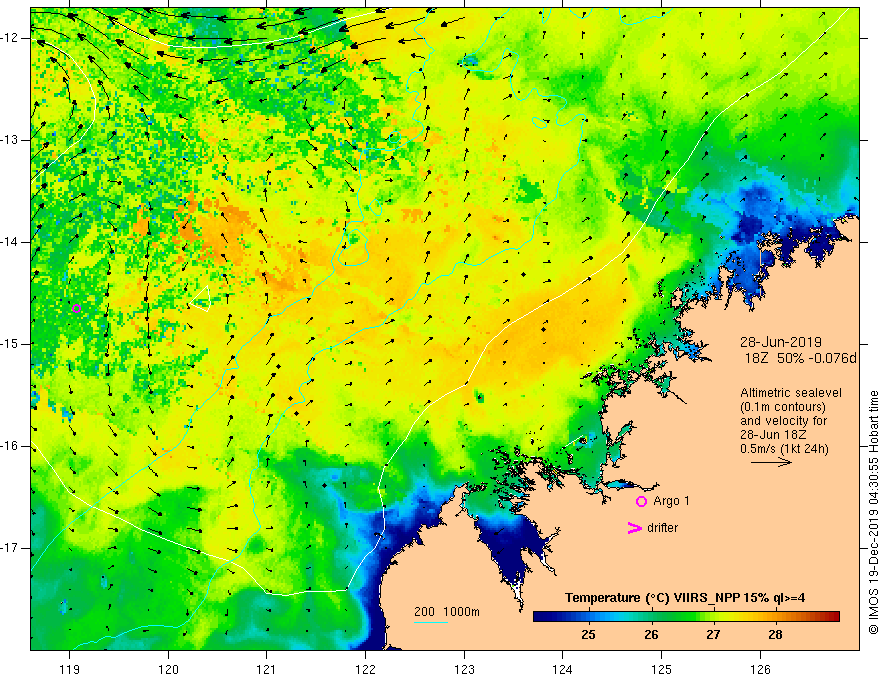Click the magenta circle beside the Argo 1 legend label
Image resolution: width=880 pixels, height=680 pixels.
tap(641, 502)
